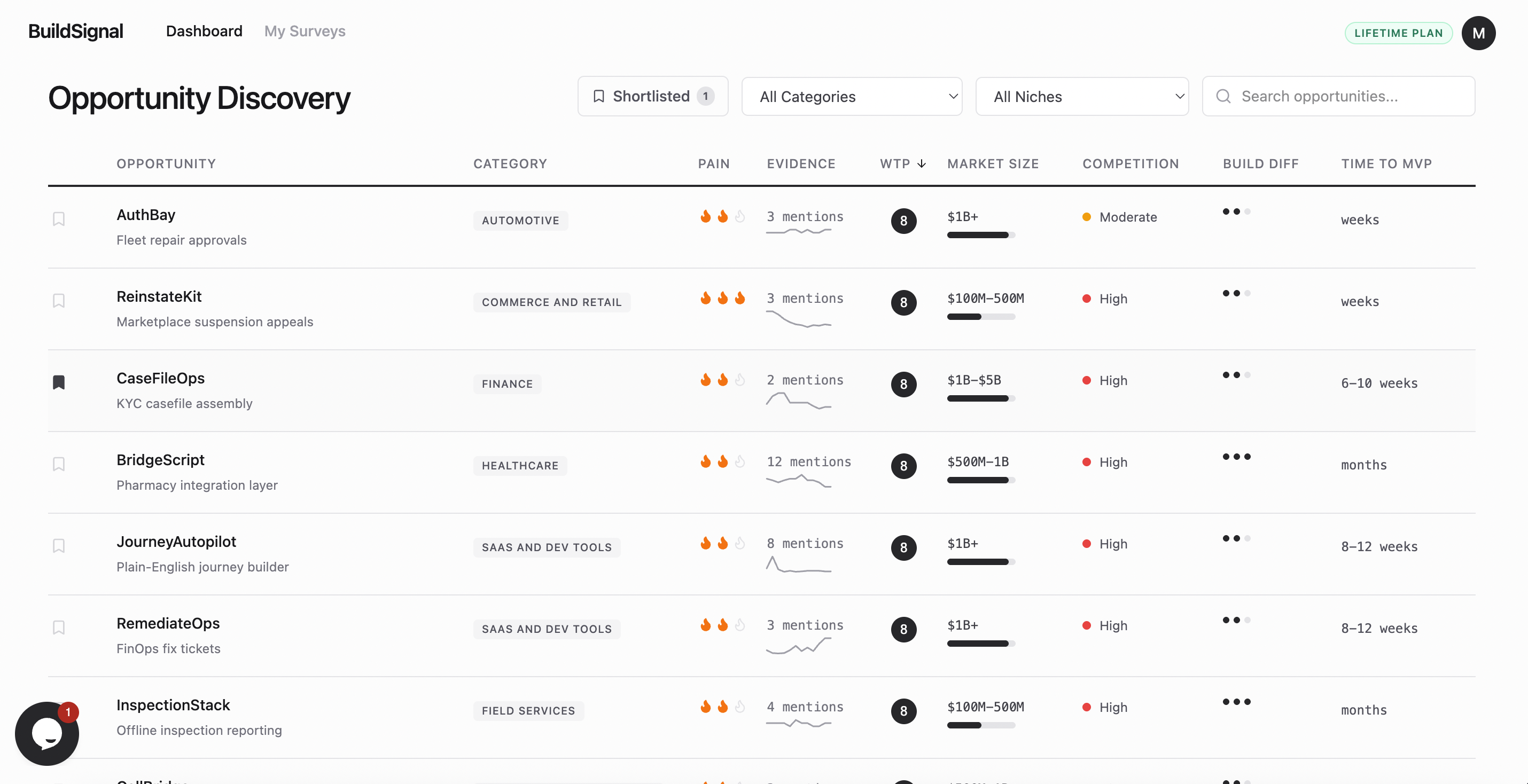Click BridgeScript 12 mentions text
1528x784 pixels.
(x=808, y=461)
